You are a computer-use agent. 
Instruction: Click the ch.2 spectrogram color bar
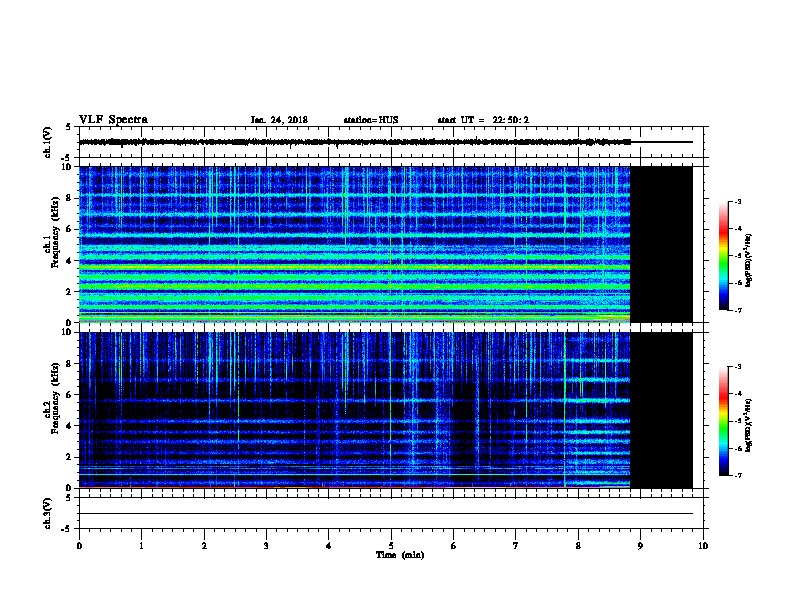(723, 421)
